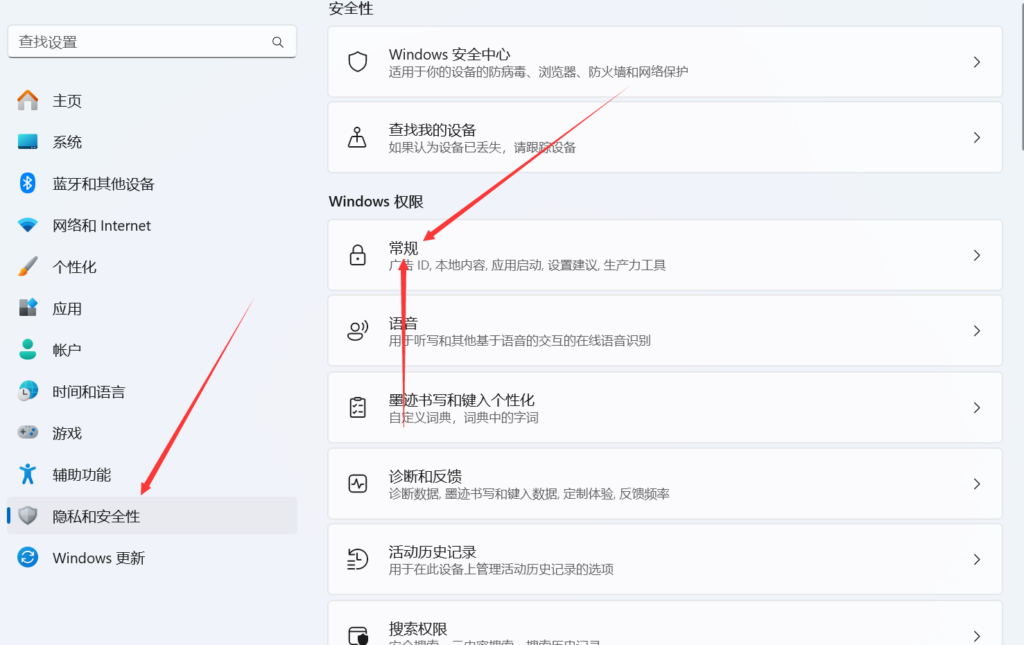Go to 时间和语言 settings
The width and height of the screenshot is (1024, 645).
(152, 391)
